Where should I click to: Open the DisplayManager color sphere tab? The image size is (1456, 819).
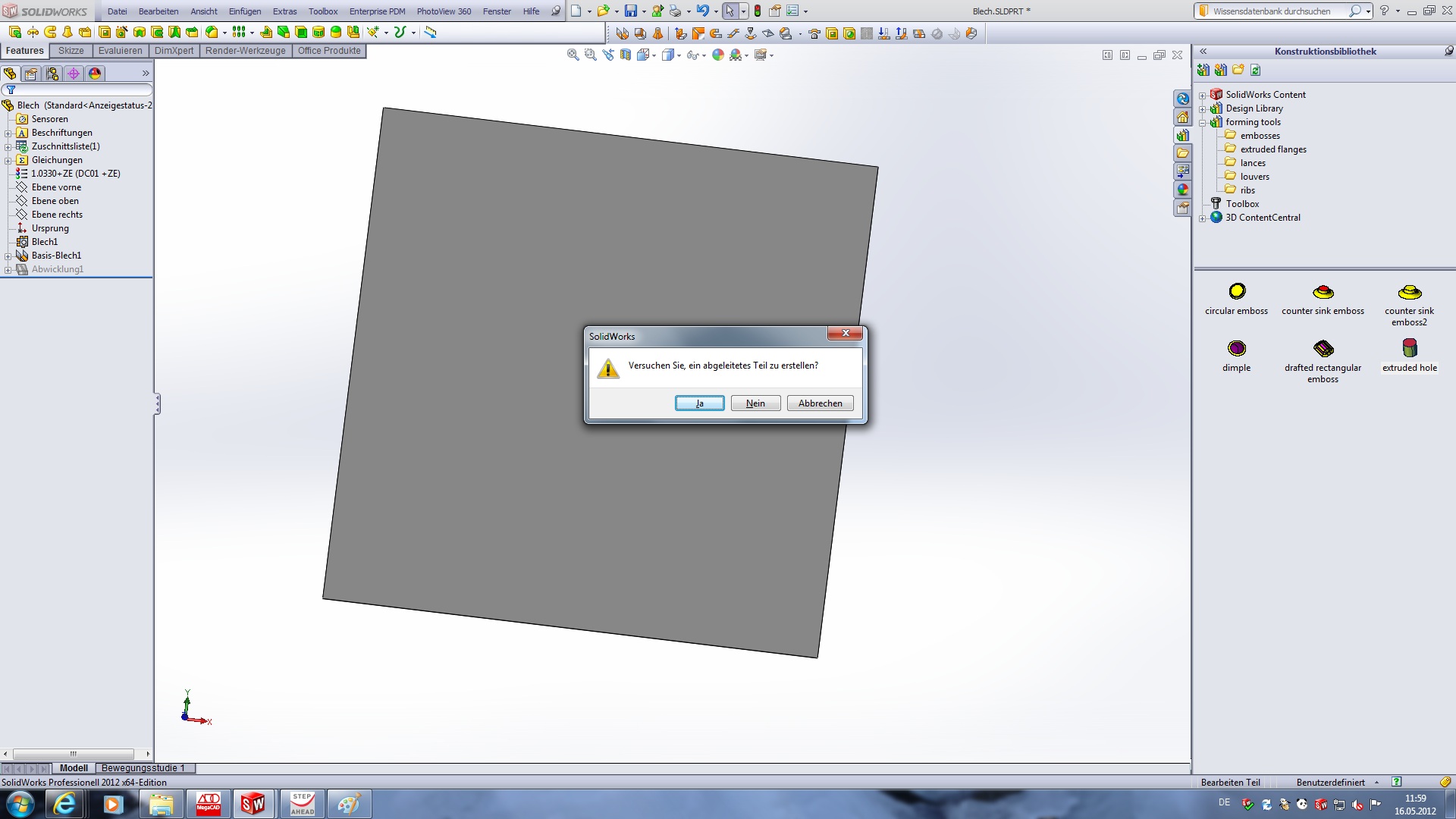pos(95,74)
